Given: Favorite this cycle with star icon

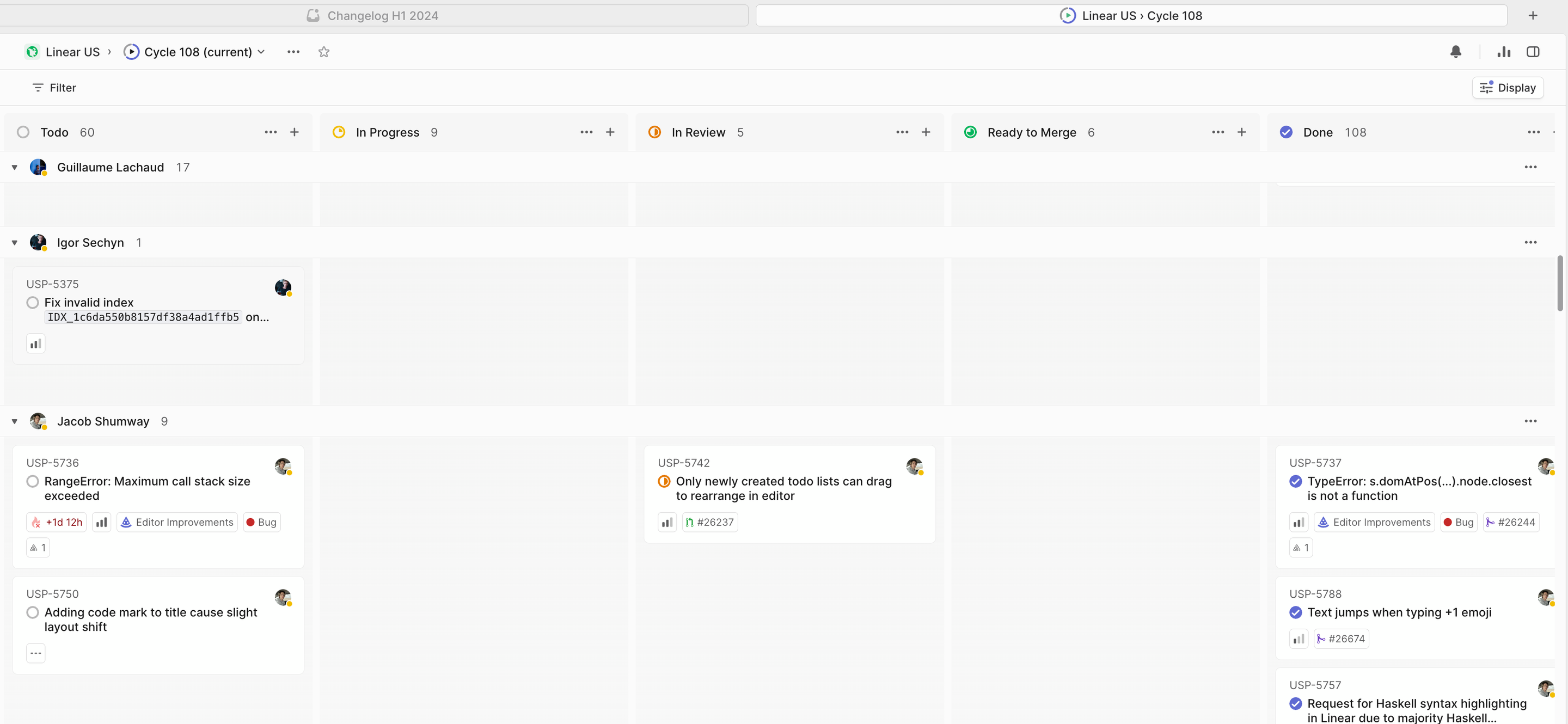Looking at the screenshot, I should (x=324, y=52).
